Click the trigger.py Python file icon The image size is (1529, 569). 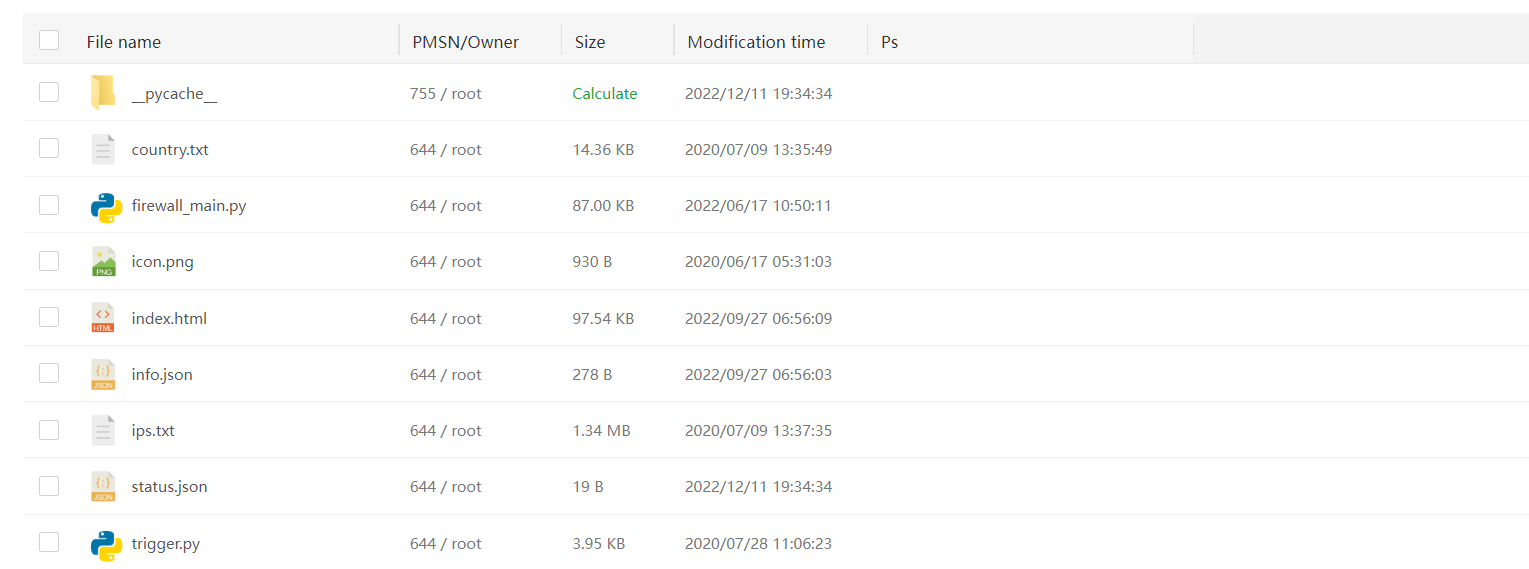pyautogui.click(x=106, y=544)
